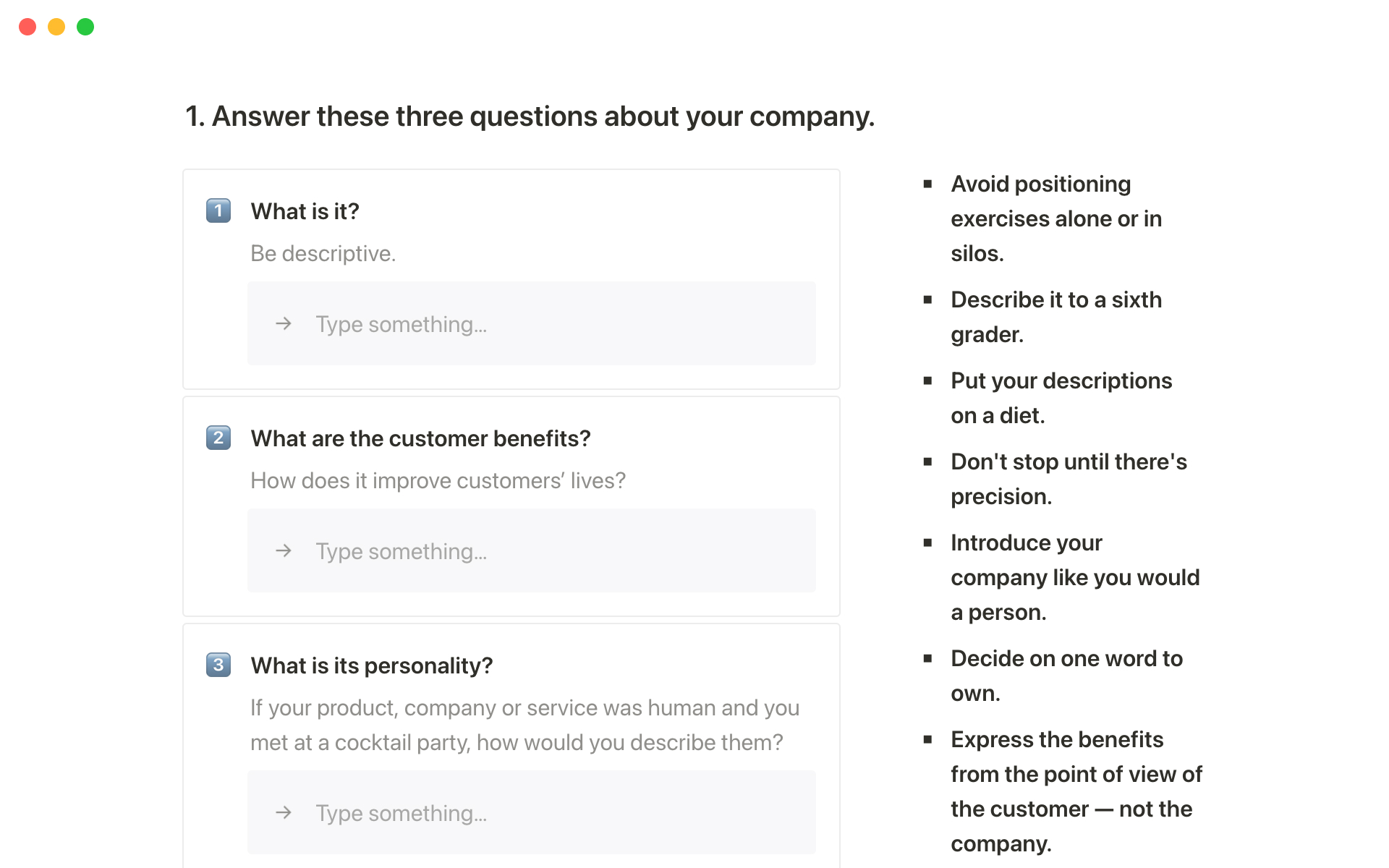Click 'What is its personality?' heading
This screenshot has width=1389, height=868.
pyautogui.click(x=371, y=665)
